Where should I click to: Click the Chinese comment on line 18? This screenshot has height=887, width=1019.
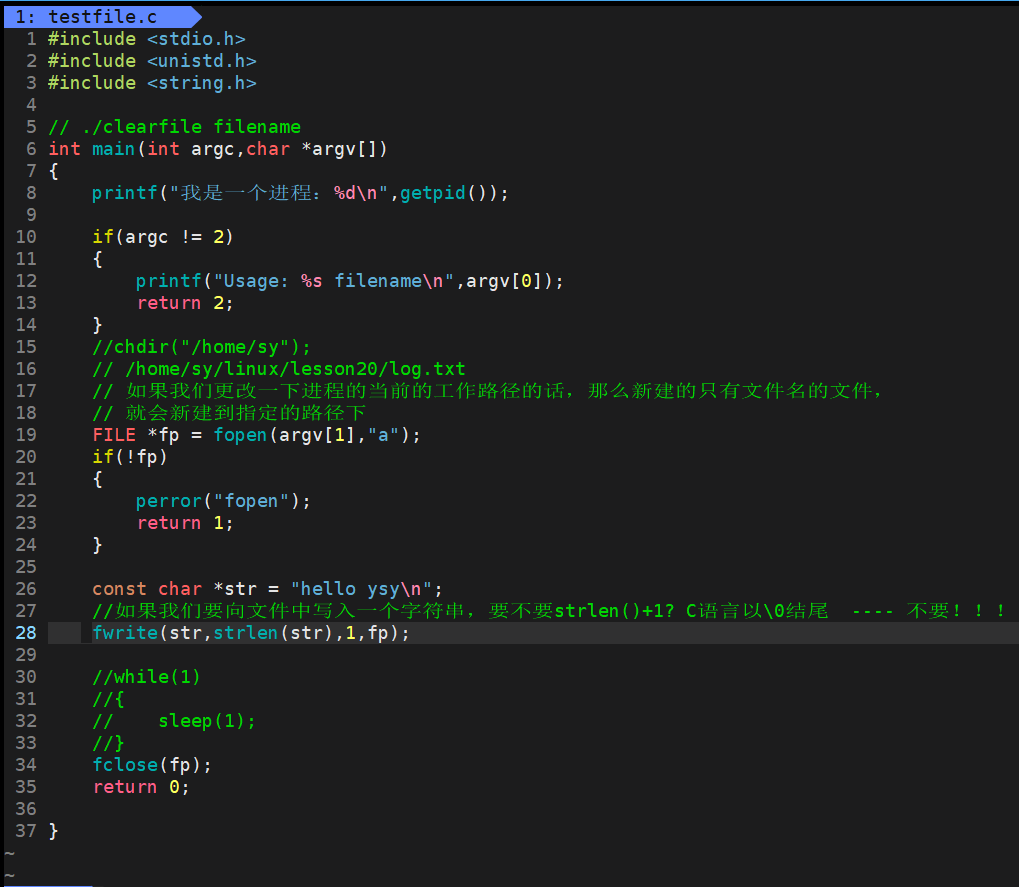[229, 413]
